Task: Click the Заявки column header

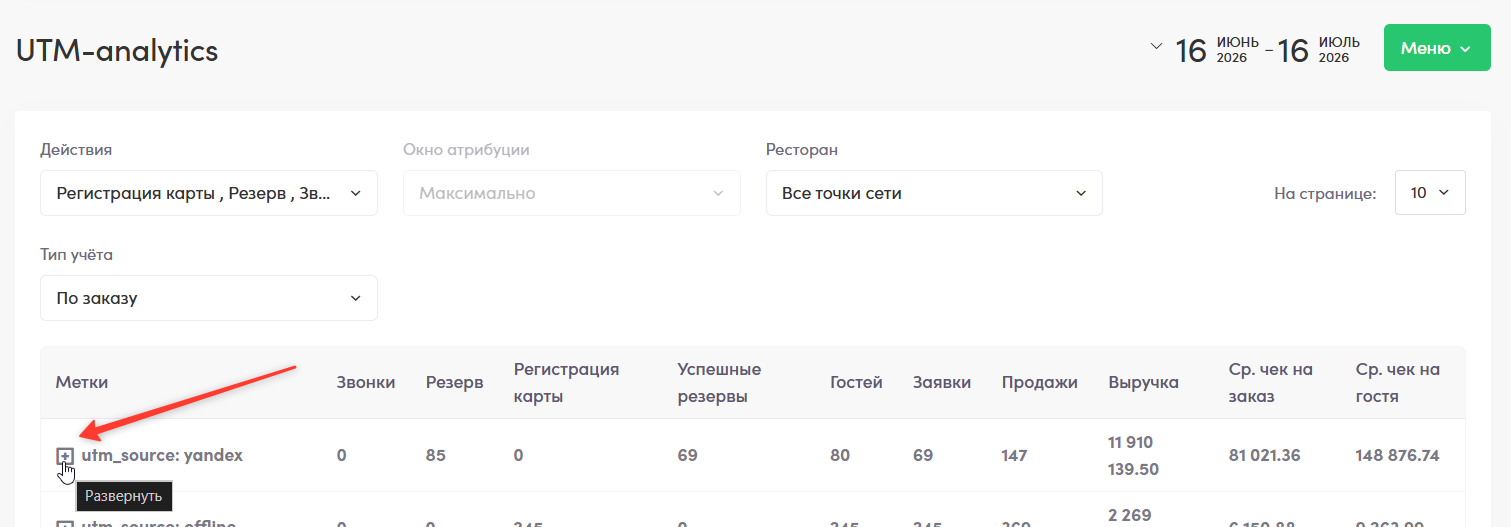Action: [942, 382]
